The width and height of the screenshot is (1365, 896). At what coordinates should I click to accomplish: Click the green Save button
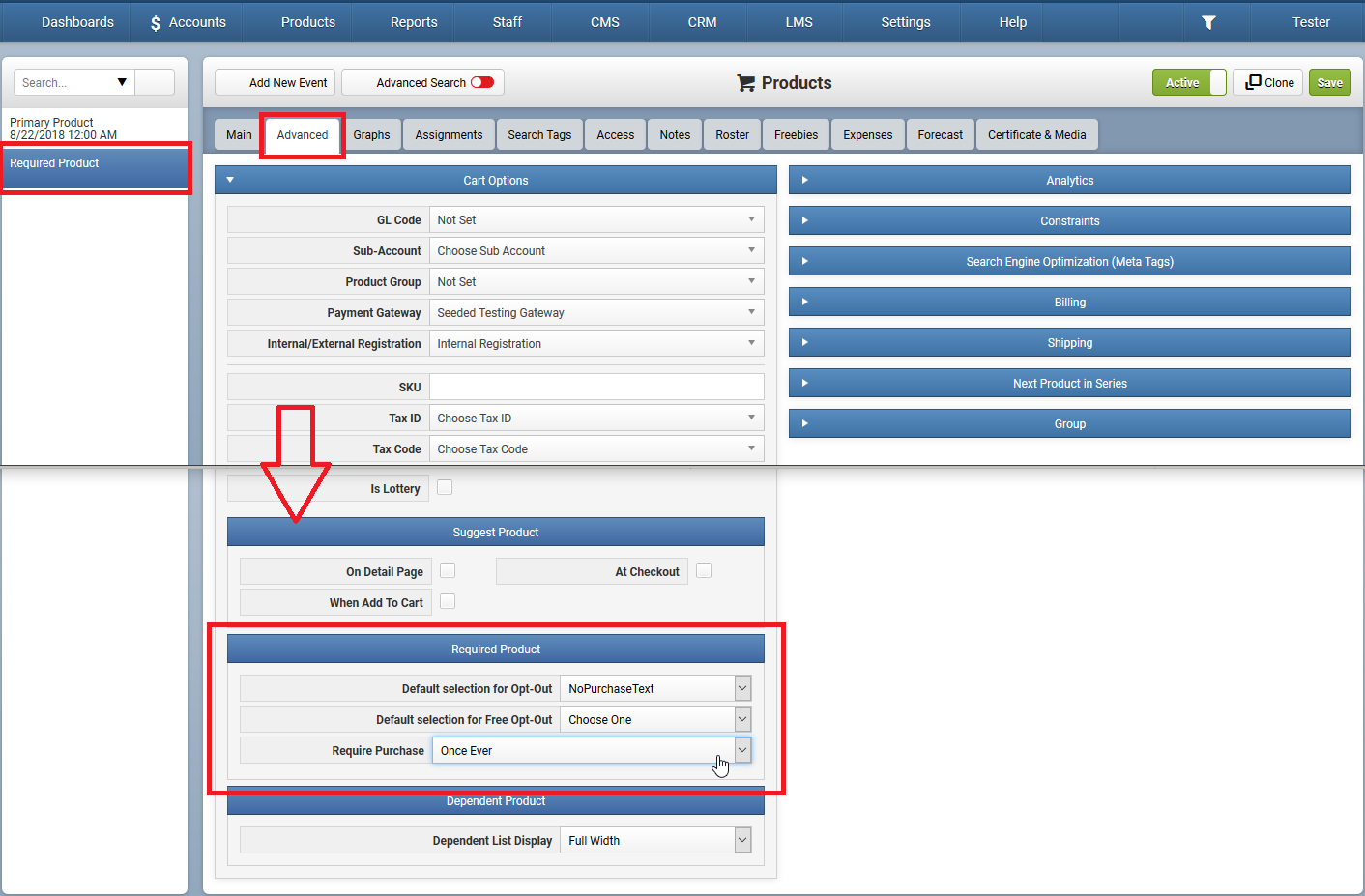[x=1330, y=82]
